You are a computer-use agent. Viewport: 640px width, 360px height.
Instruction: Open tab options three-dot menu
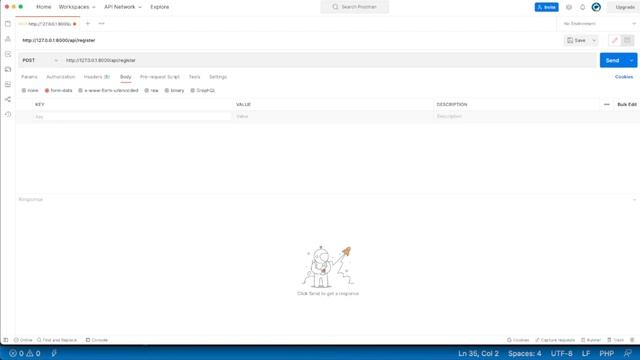pos(101,24)
